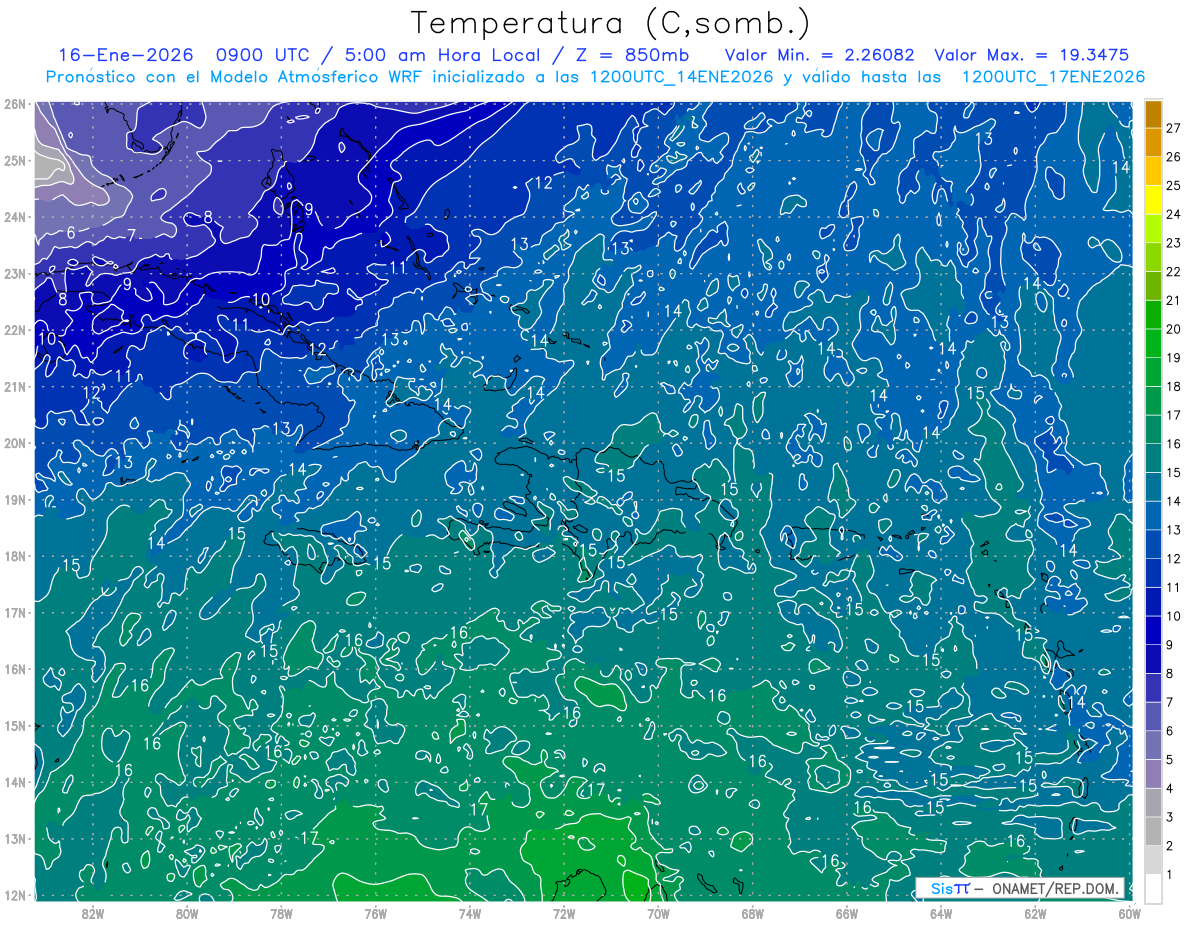Click the 66W longitude axis label

pyautogui.click(x=846, y=913)
